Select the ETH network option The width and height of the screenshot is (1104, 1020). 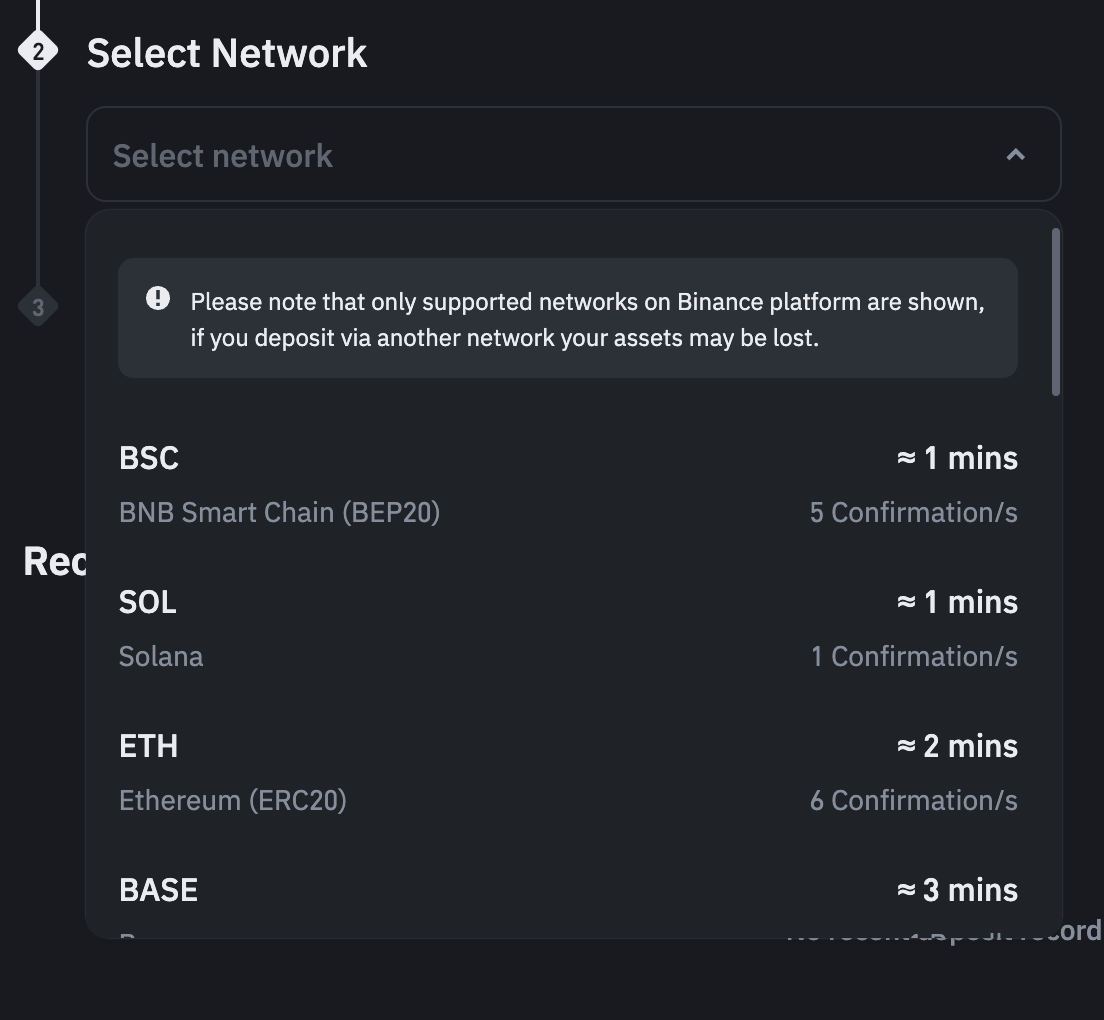(x=149, y=746)
